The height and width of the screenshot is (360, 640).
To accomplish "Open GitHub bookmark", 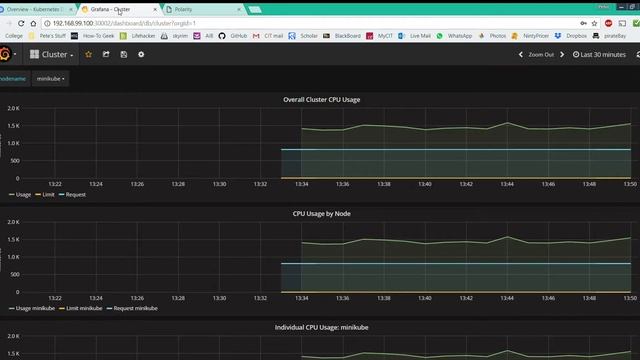I will [233, 36].
